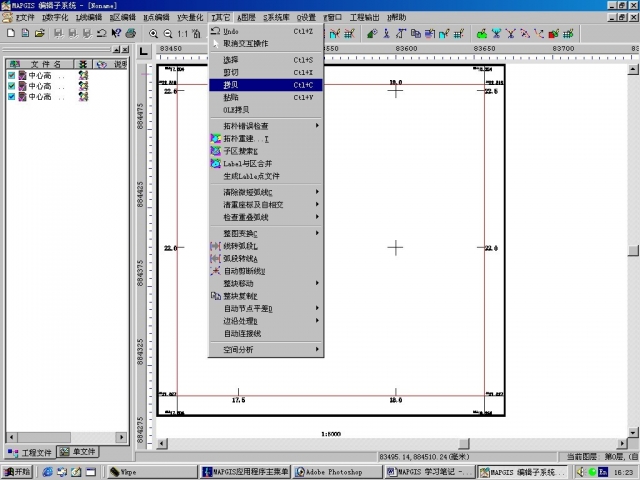Toggle the third 中心高 file checkbox
Viewport: 640px width, 480px height.
11,97
